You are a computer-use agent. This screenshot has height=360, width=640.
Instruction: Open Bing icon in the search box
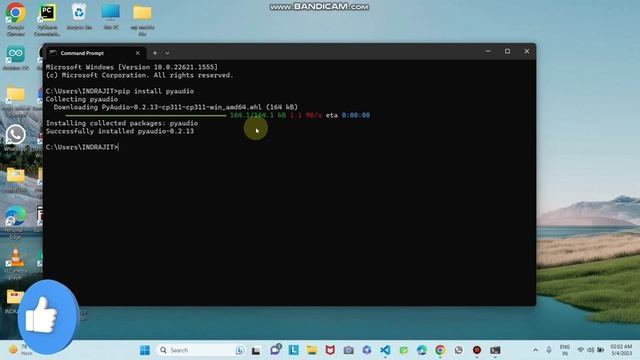(x=240, y=350)
